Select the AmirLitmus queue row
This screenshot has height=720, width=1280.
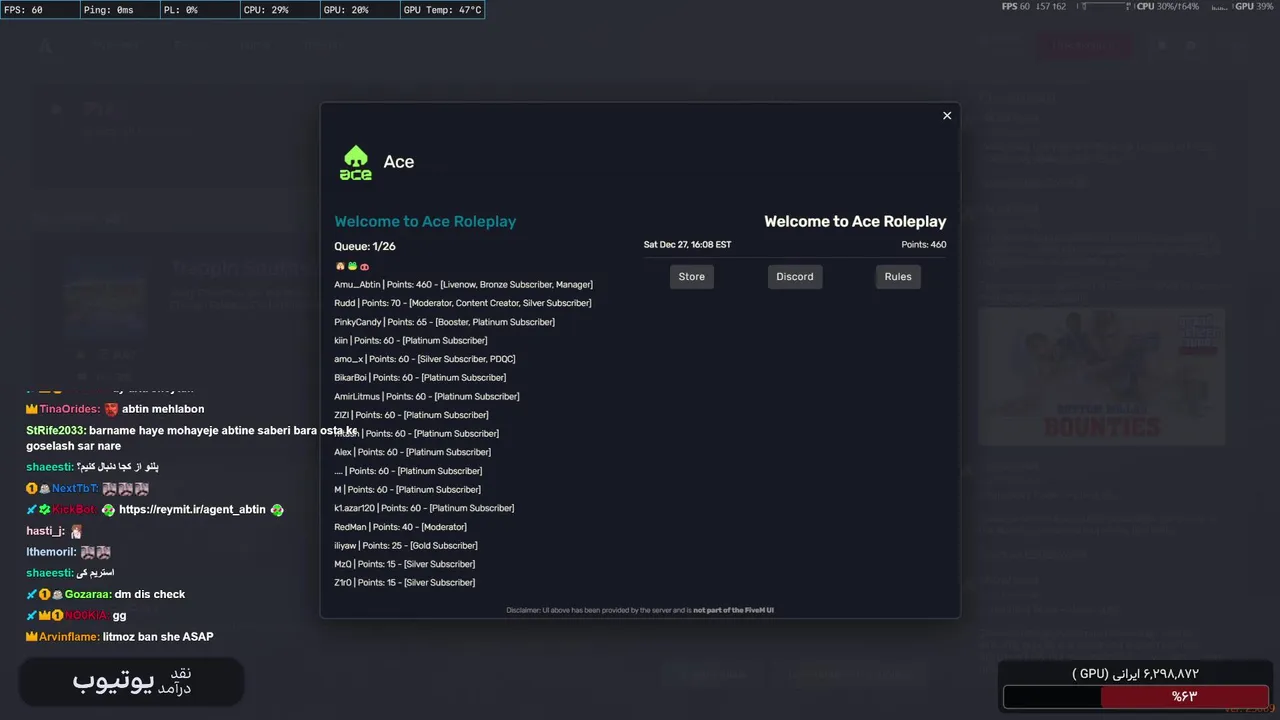pyautogui.click(x=427, y=397)
